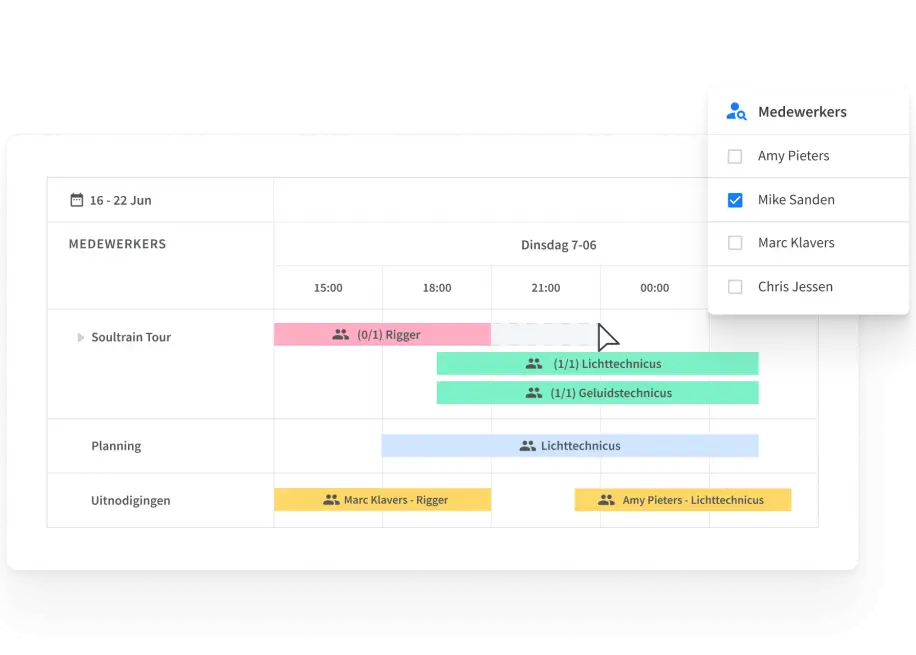Click people icon on Geluidstechnicus bar
The height and width of the screenshot is (655, 916).
534,393
